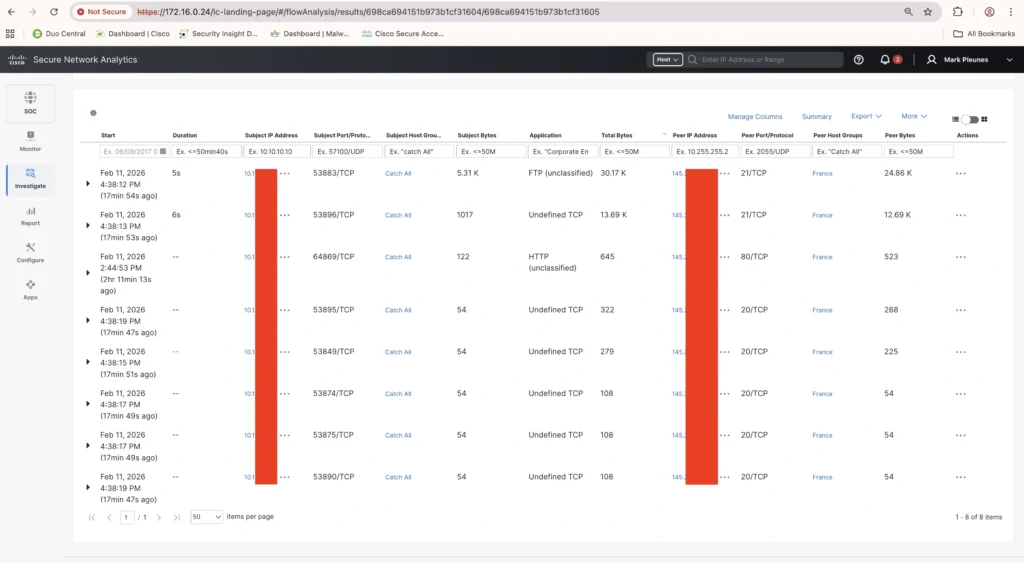1024x563 pixels.
Task: Open the Monitor sidebar icon
Action: (x=30, y=140)
